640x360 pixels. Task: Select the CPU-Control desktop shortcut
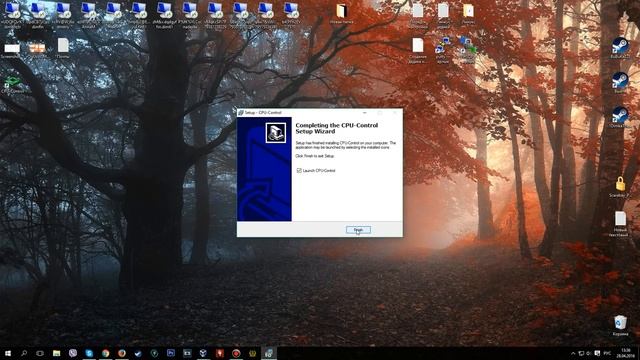click(x=12, y=84)
